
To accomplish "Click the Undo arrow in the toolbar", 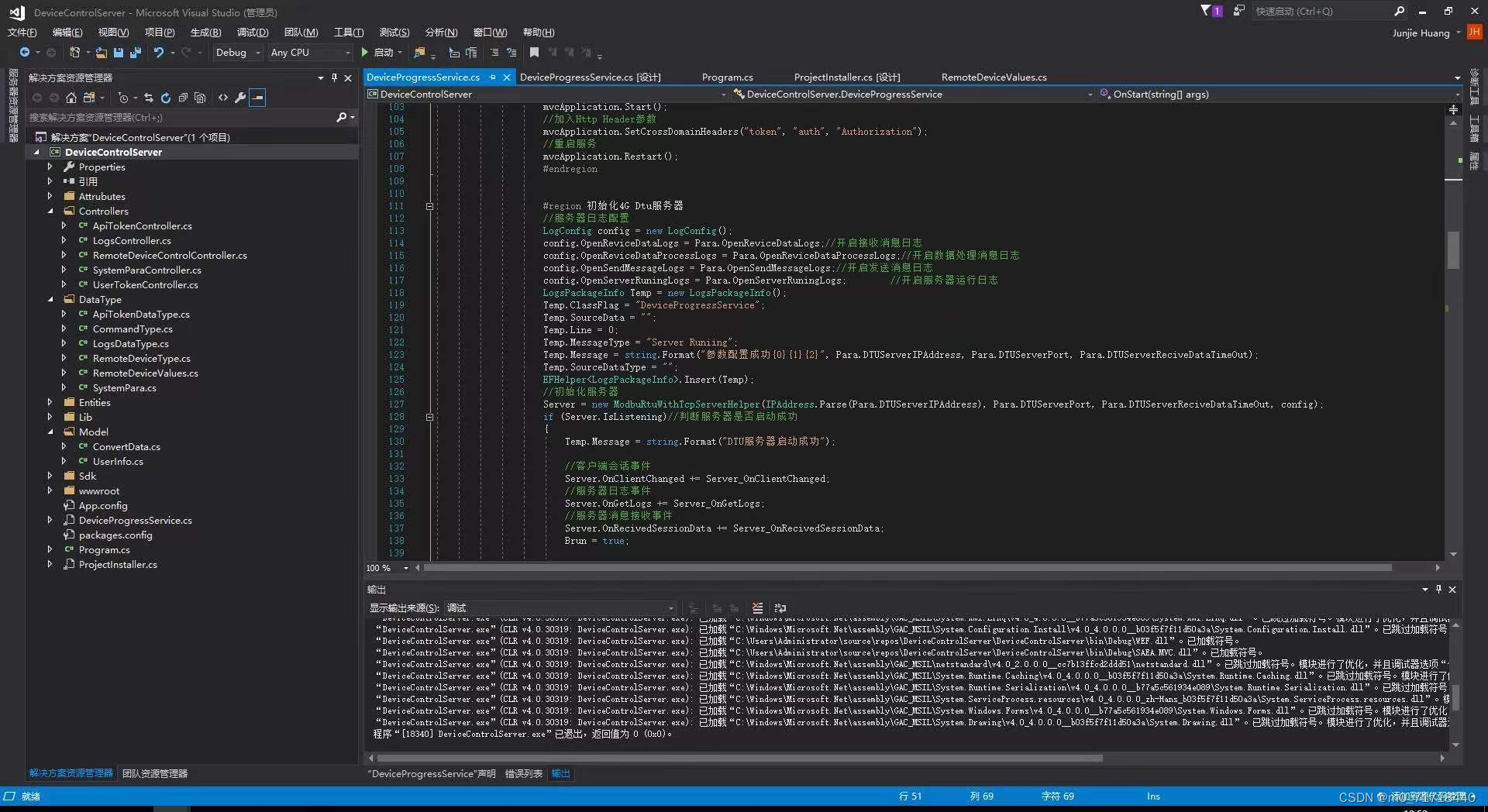I will (x=158, y=53).
